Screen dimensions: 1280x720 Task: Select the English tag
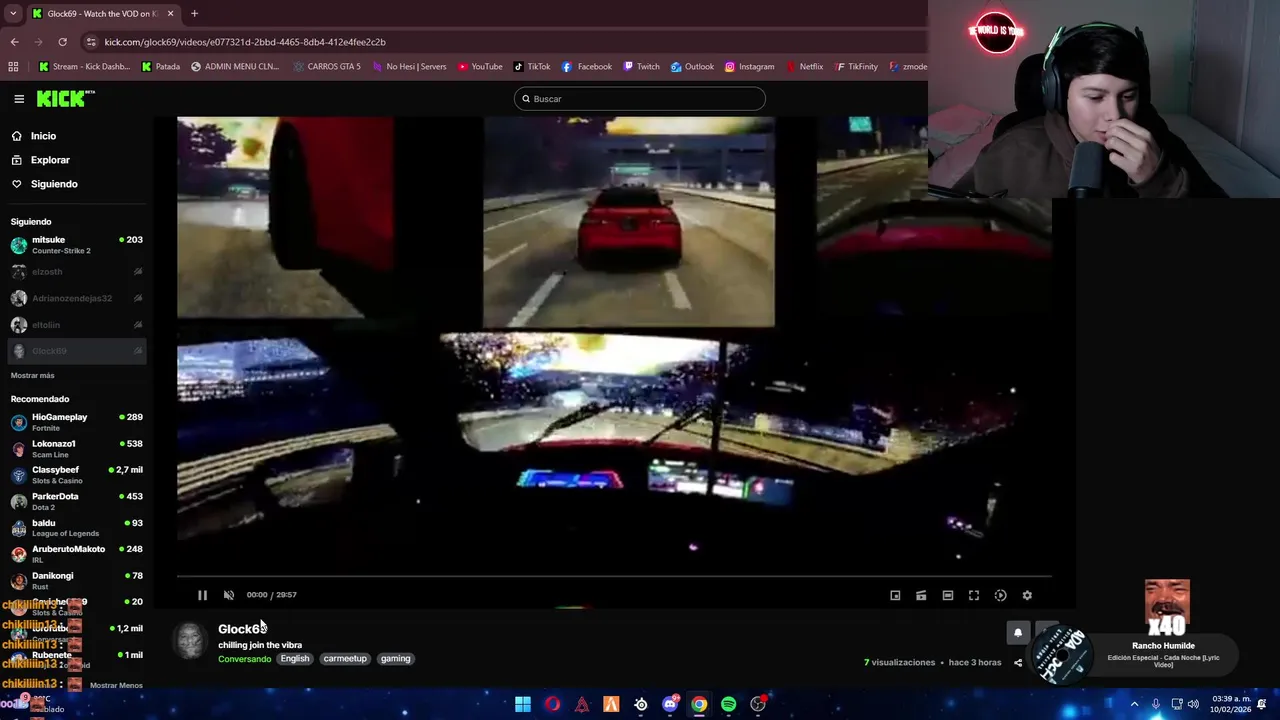click(295, 659)
